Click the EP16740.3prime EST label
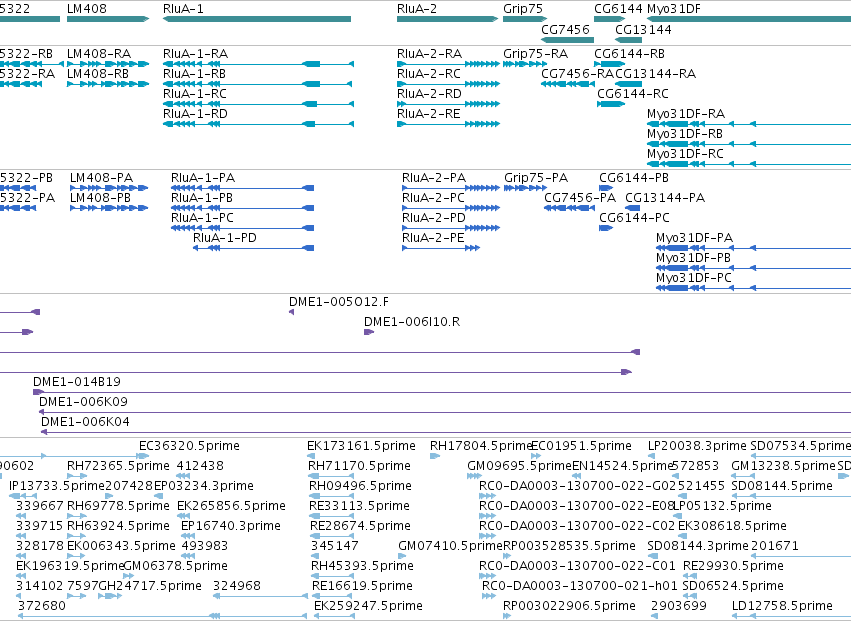This screenshot has height=621, width=851. [x=231, y=527]
